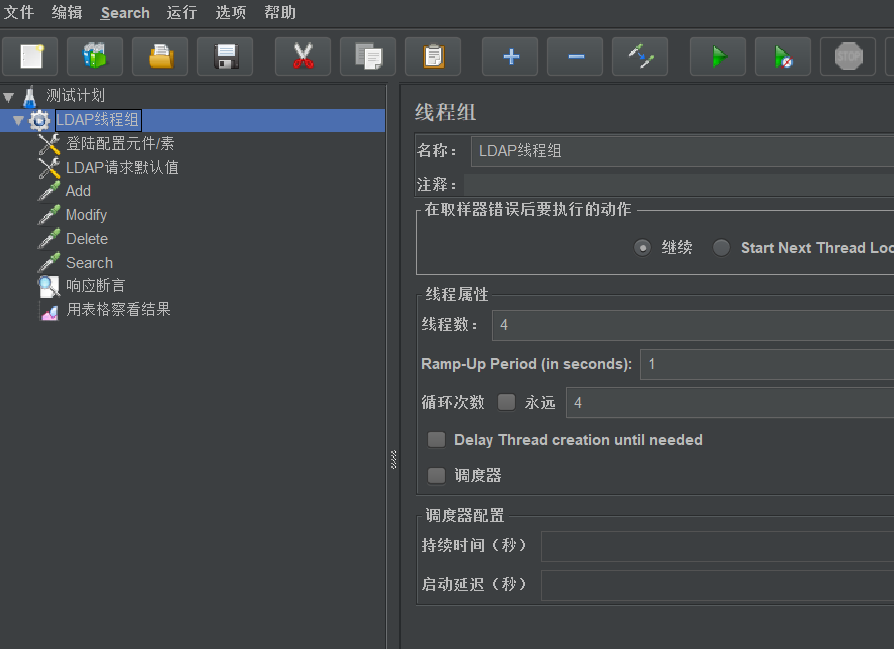This screenshot has width=894, height=649.
Task: Click the 登陆配置元件/素 wrench icon
Action: coord(49,144)
